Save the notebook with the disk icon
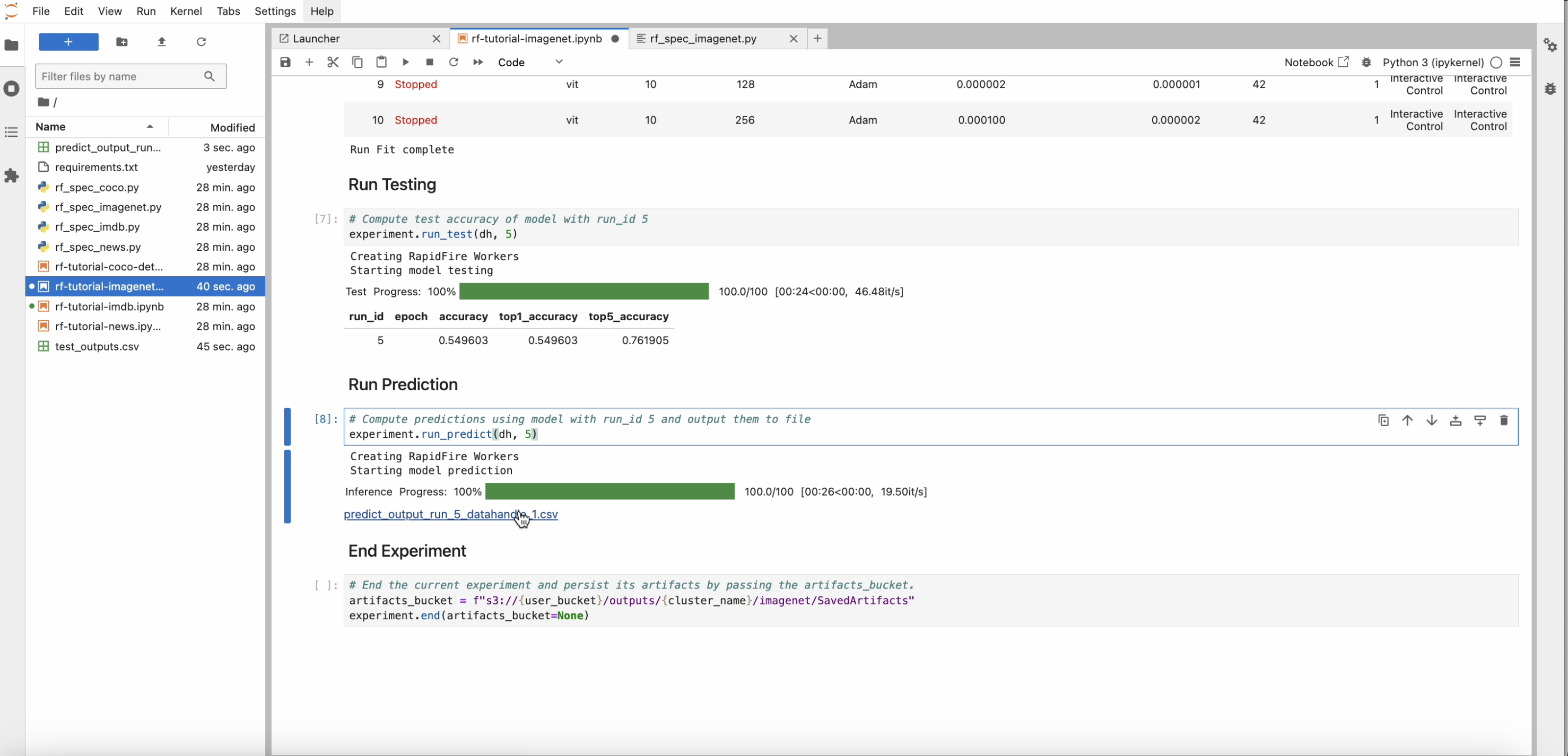 coord(285,62)
